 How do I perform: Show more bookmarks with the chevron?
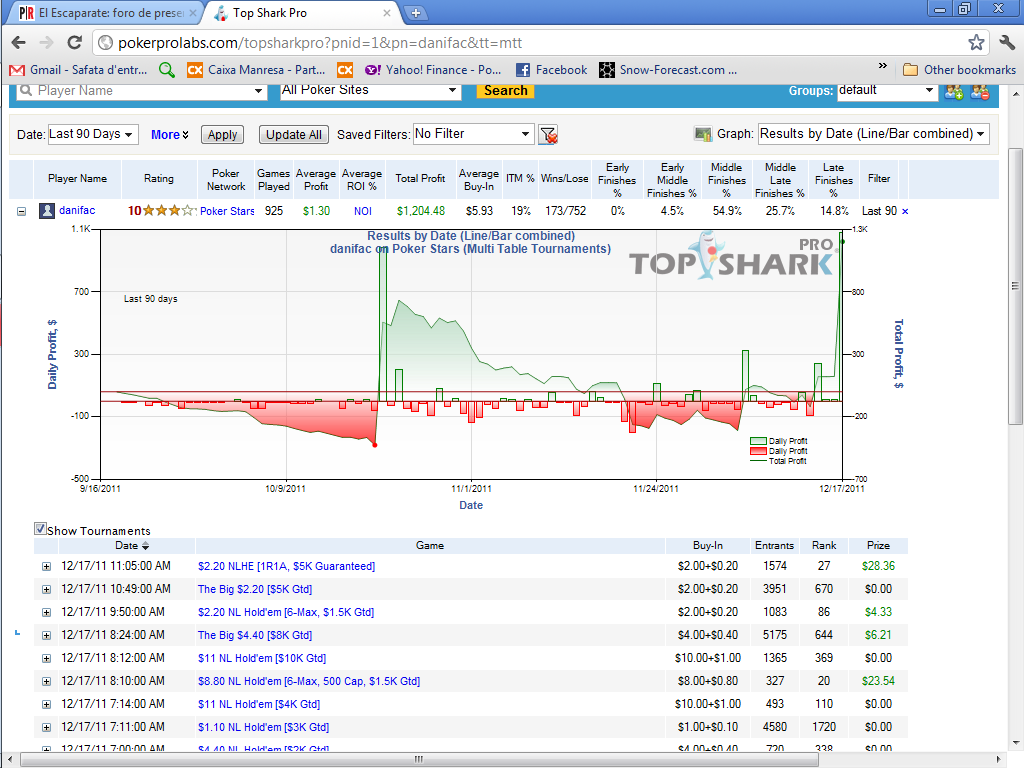coord(883,66)
